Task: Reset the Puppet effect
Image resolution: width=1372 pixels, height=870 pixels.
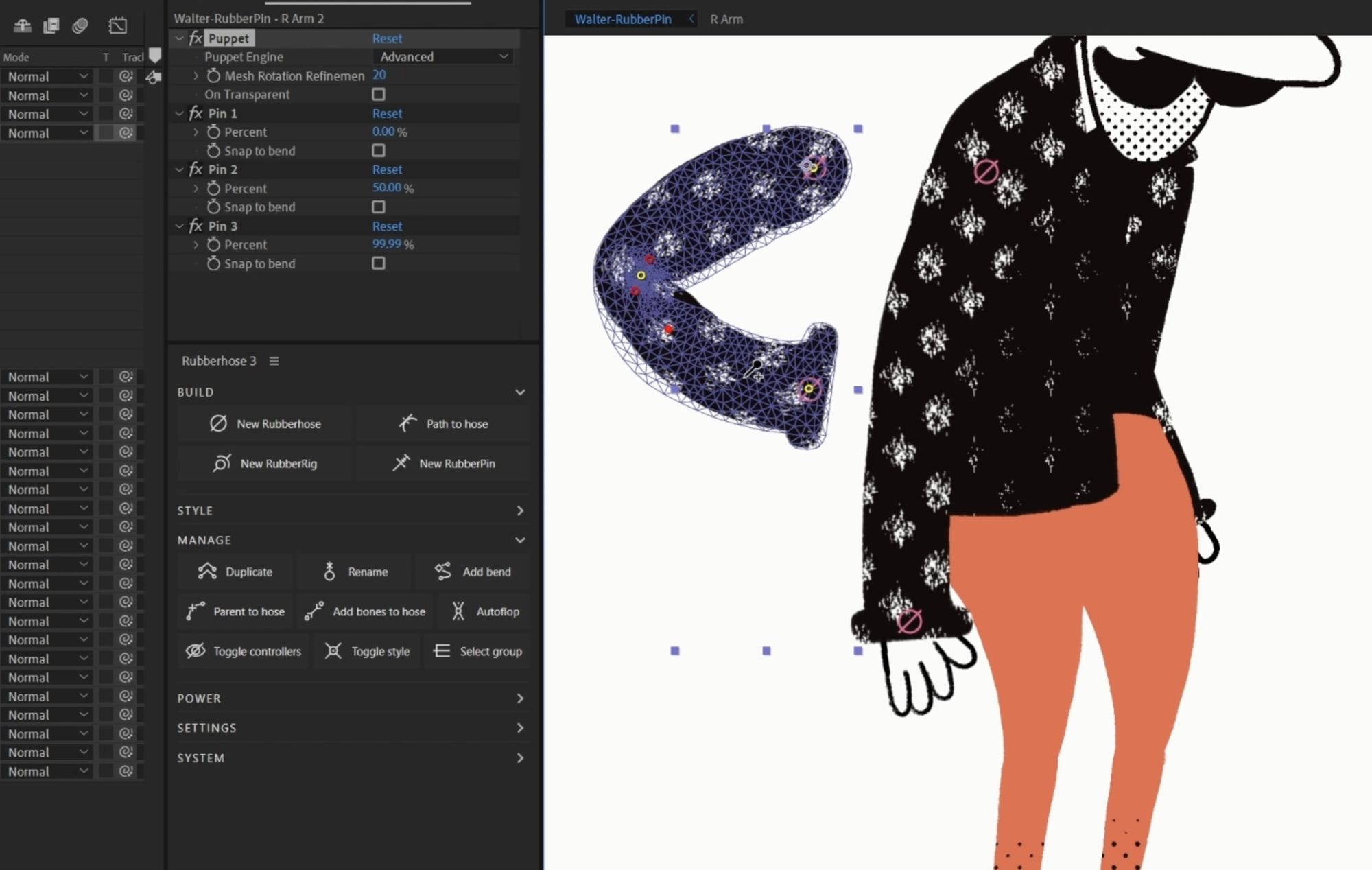Action: click(387, 38)
